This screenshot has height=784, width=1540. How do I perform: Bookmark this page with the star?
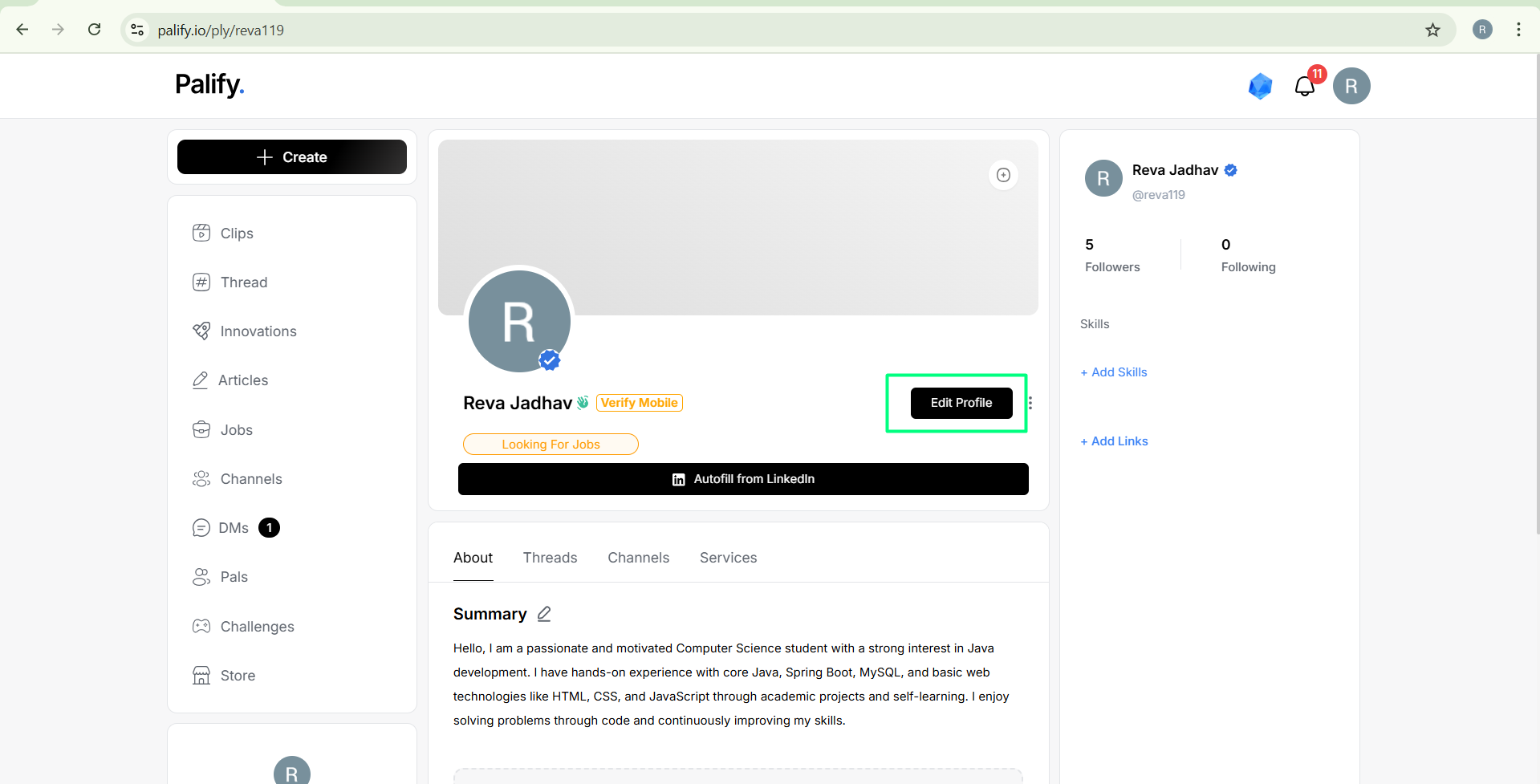1432,30
